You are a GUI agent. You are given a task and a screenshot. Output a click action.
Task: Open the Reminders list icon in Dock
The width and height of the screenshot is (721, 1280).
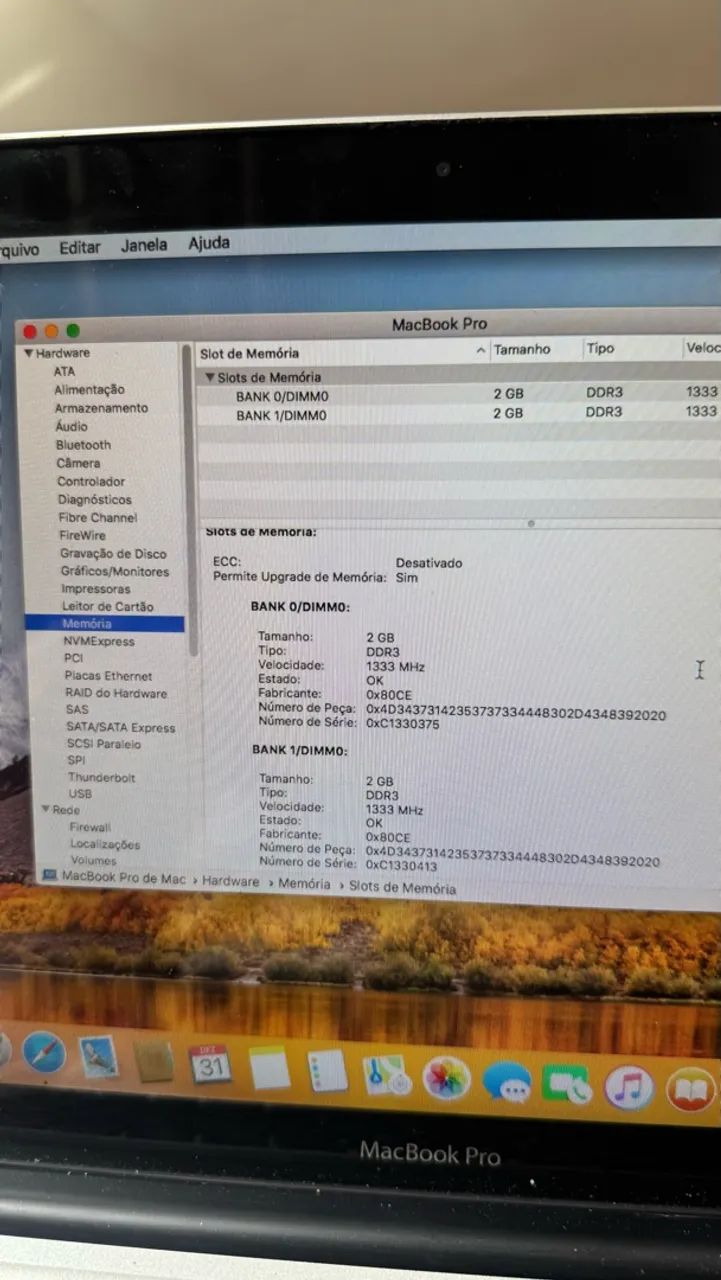pyautogui.click(x=327, y=1071)
